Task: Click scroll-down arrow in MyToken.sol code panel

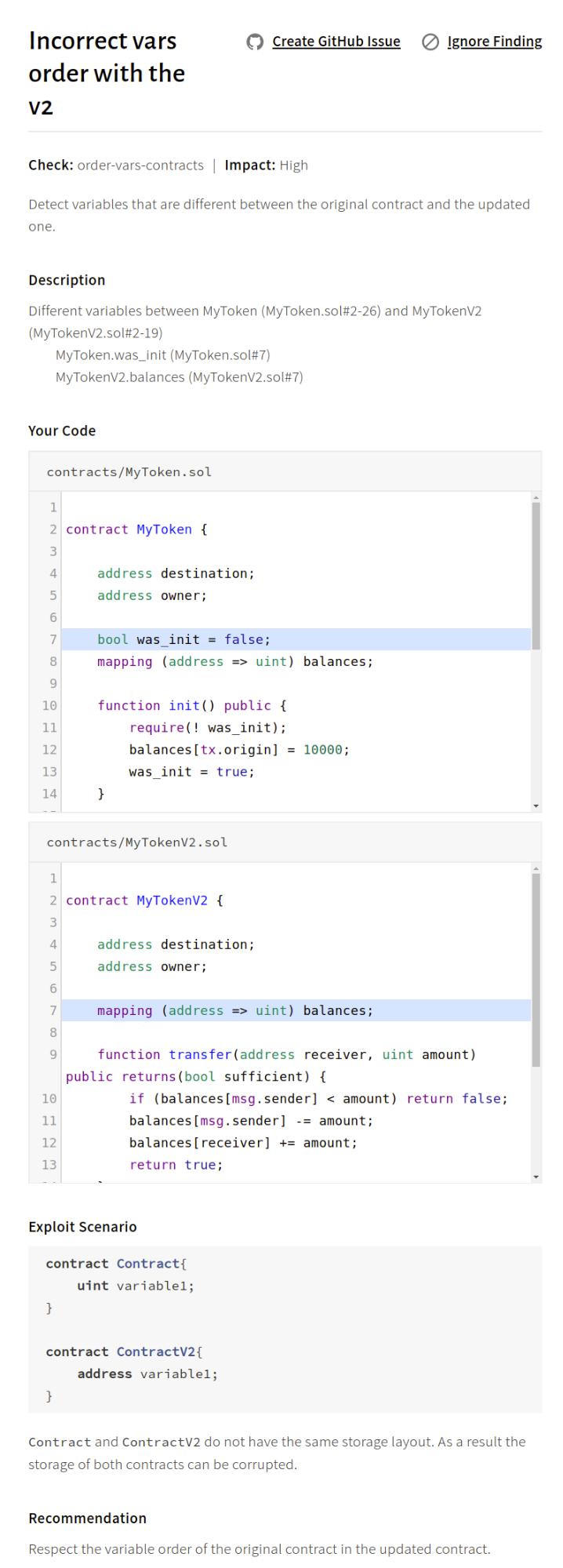Action: click(536, 806)
